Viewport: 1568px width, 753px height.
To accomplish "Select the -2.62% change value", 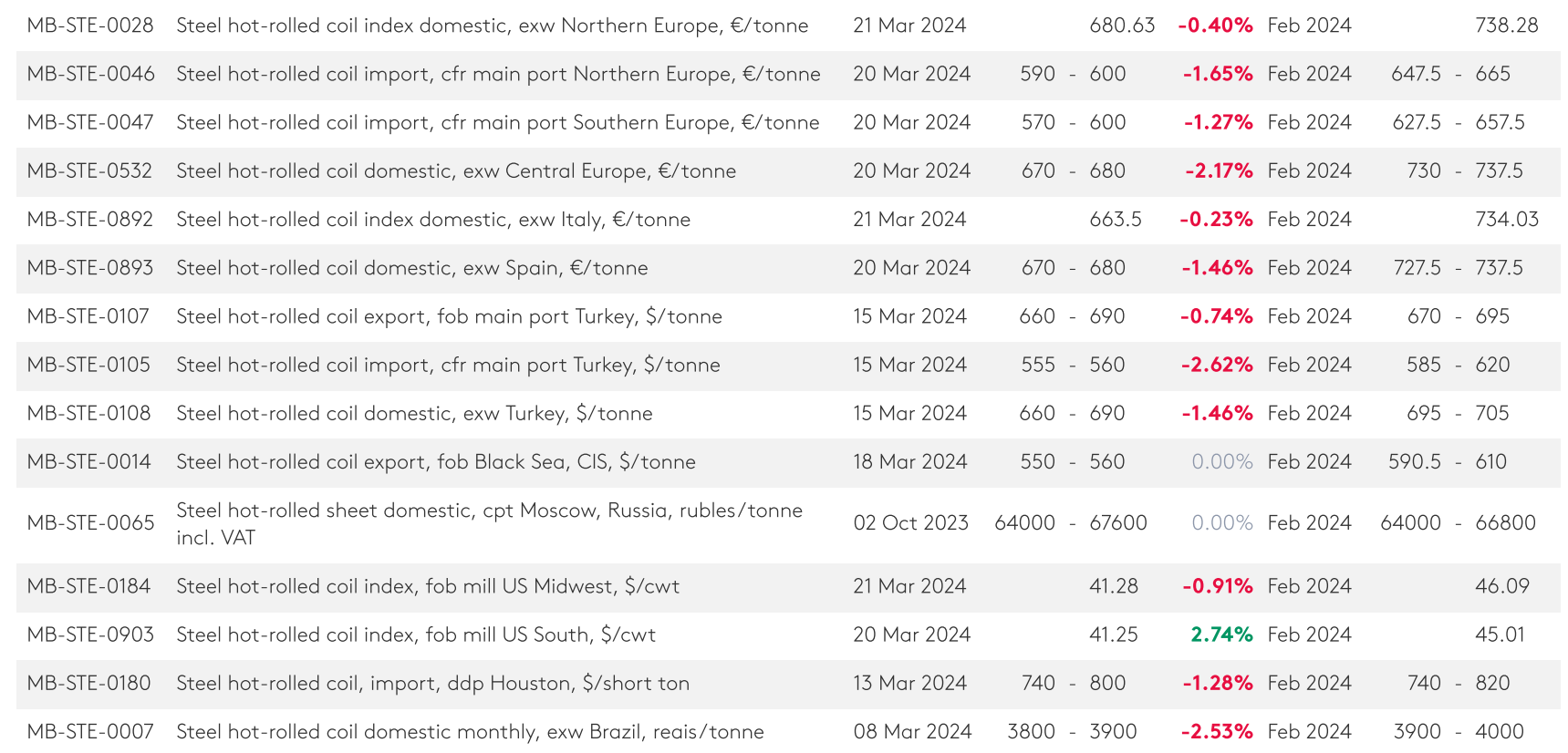I will click(x=1216, y=365).
